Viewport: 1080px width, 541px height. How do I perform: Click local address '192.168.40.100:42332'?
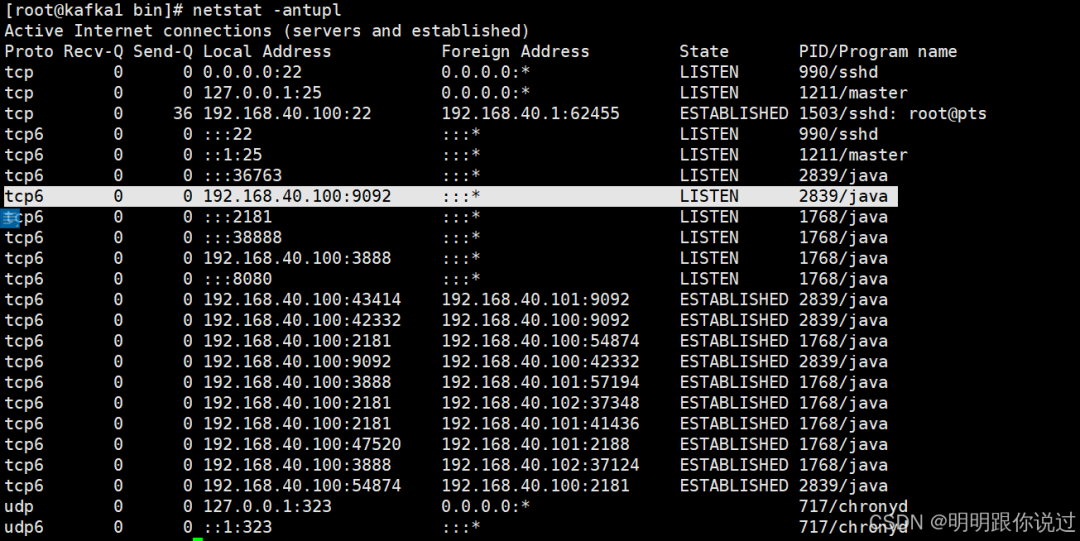[302, 320]
